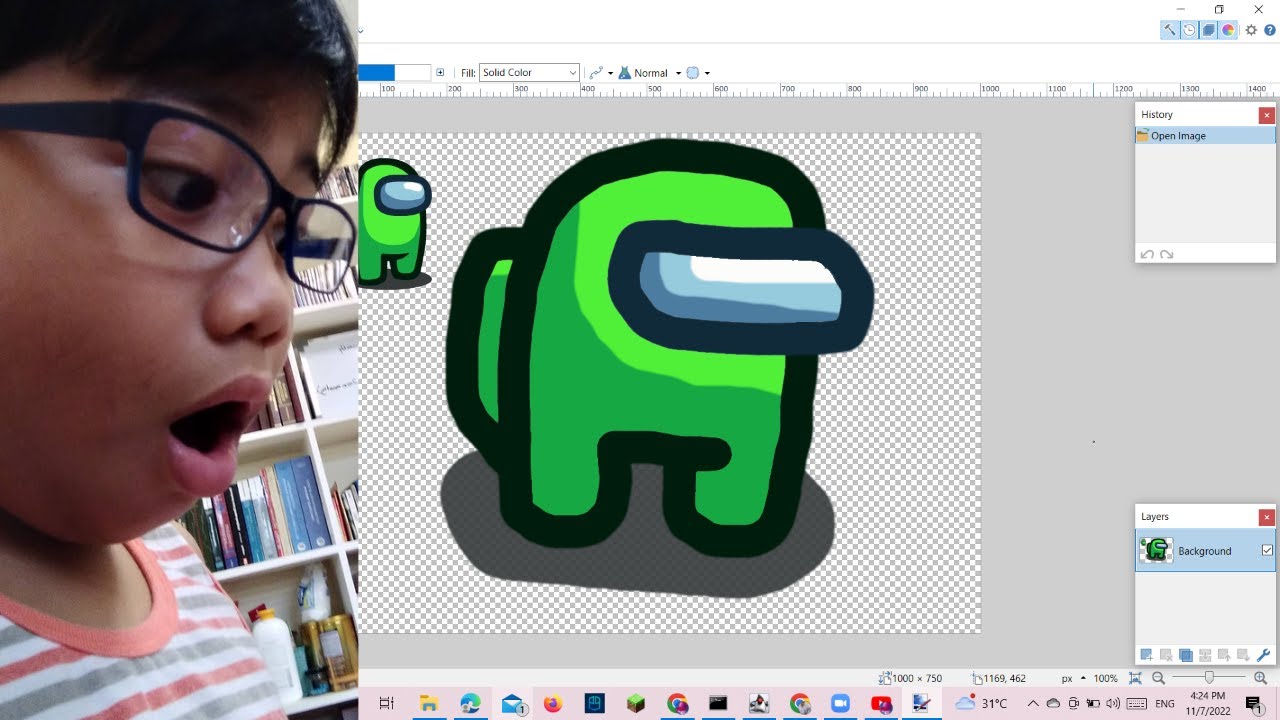Open the px units selector arrow
Viewport: 1280px width, 720px height.
click(x=1083, y=678)
